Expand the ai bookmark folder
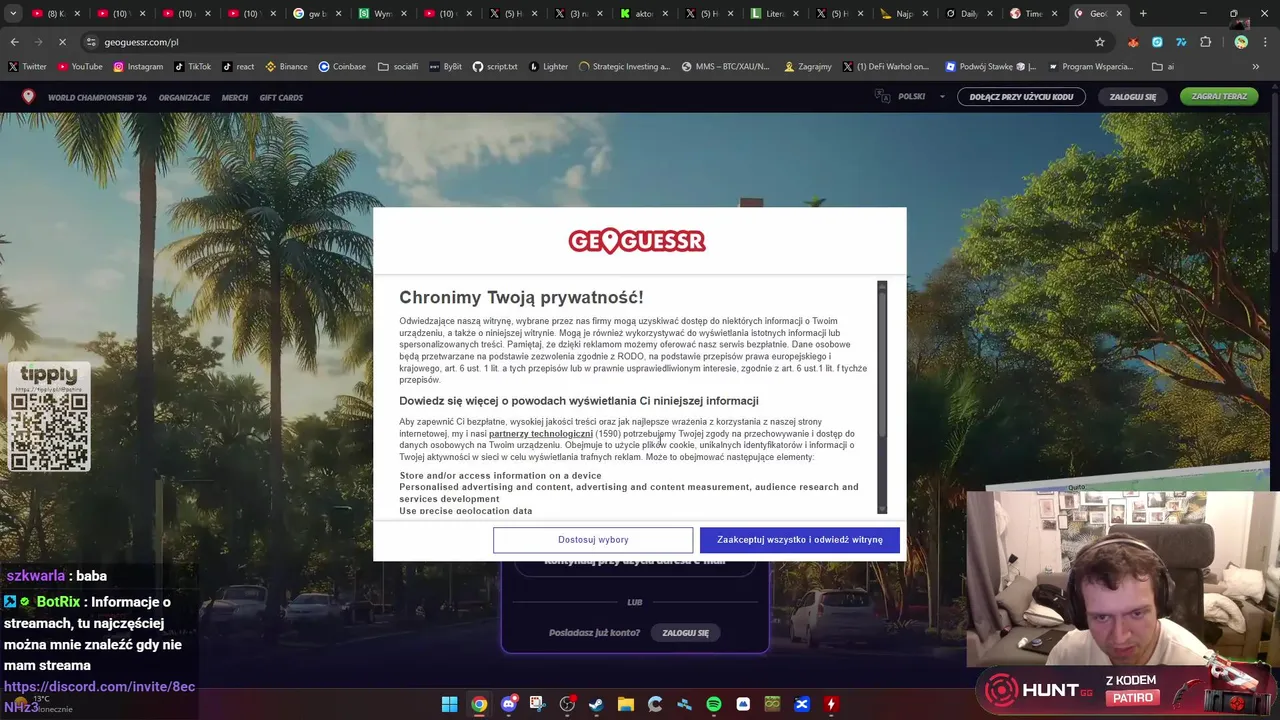Image resolution: width=1280 pixels, height=720 pixels. click(1163, 67)
